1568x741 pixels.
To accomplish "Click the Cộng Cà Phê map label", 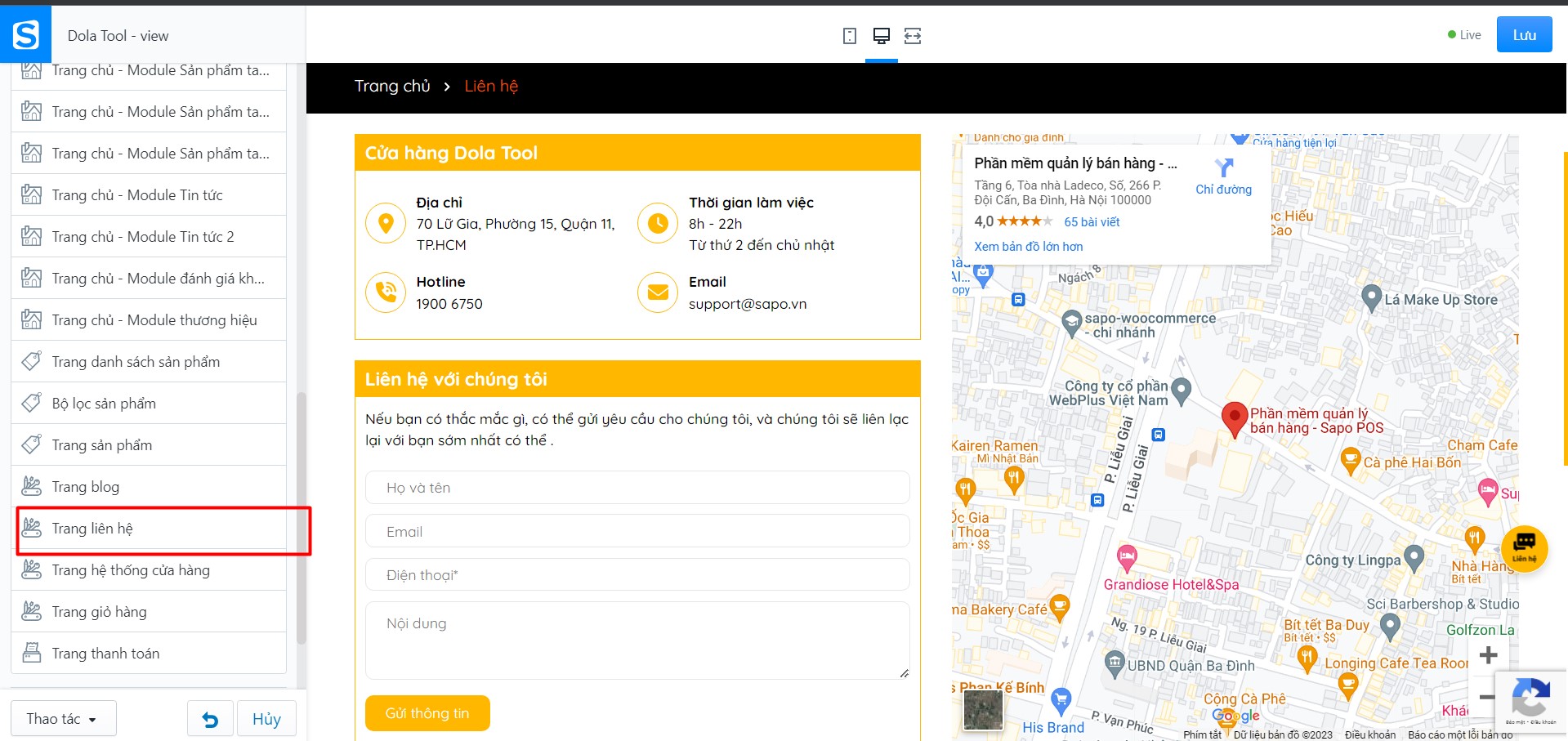I will click(x=1244, y=699).
